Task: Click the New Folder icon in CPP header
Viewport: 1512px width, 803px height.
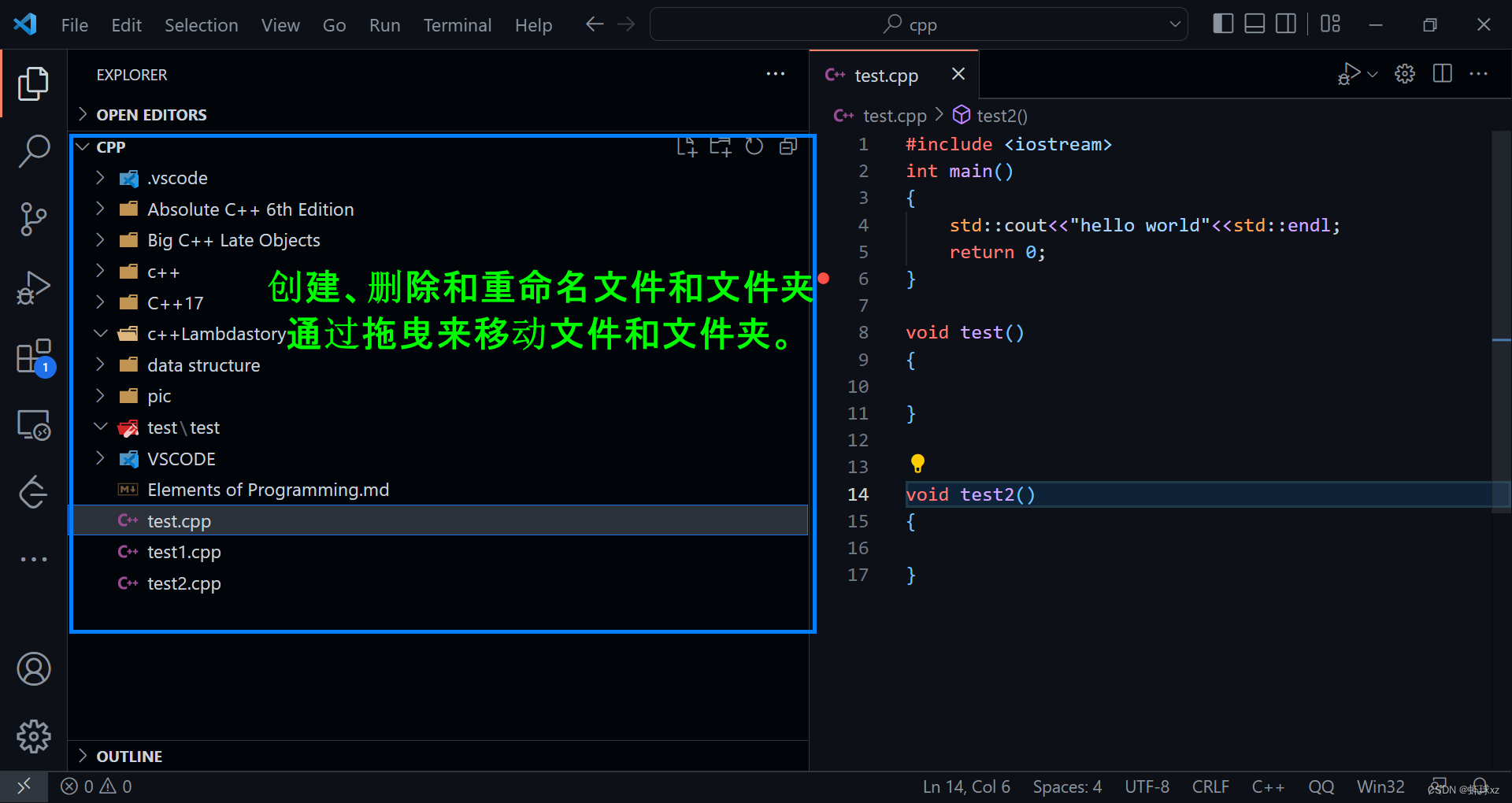Action: point(721,146)
